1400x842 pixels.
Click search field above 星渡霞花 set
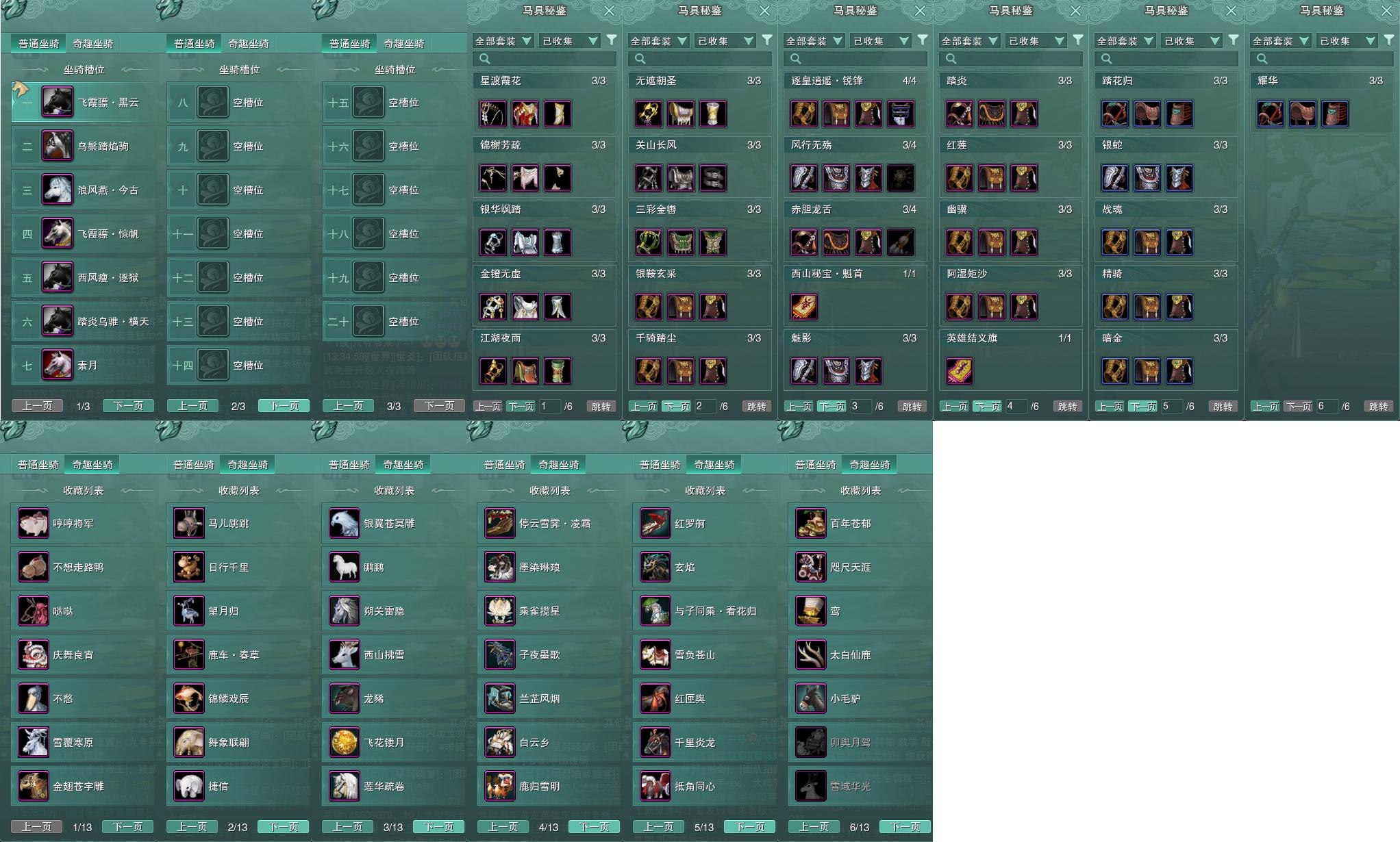[545, 59]
